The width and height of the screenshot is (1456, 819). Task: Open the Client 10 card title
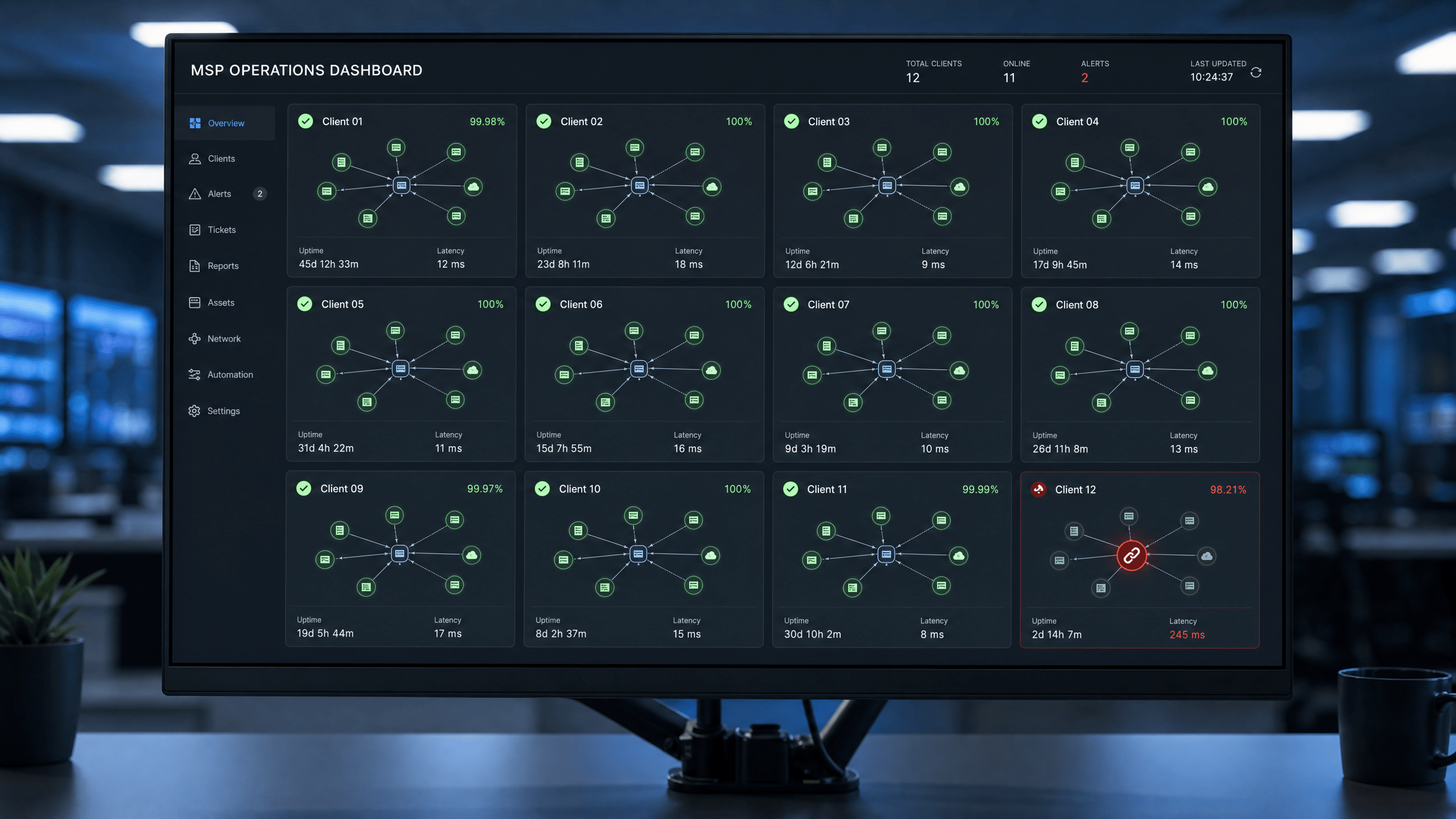(580, 489)
